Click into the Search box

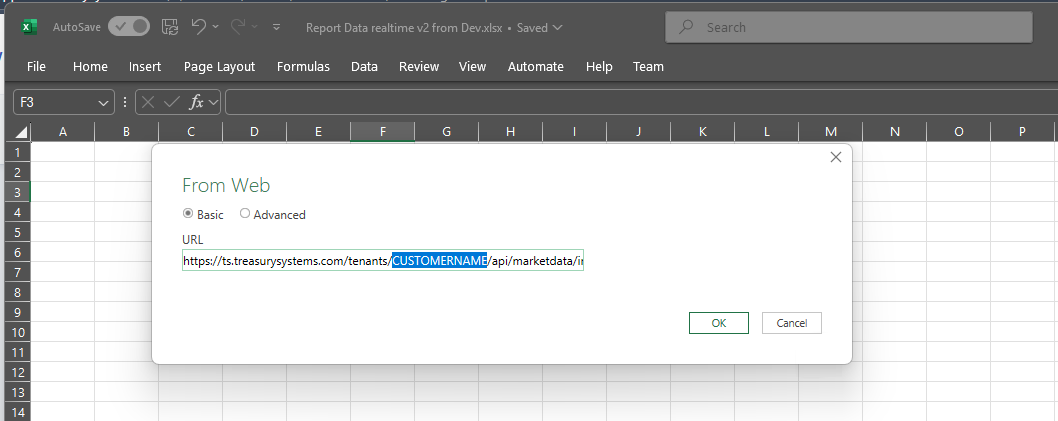tap(849, 28)
